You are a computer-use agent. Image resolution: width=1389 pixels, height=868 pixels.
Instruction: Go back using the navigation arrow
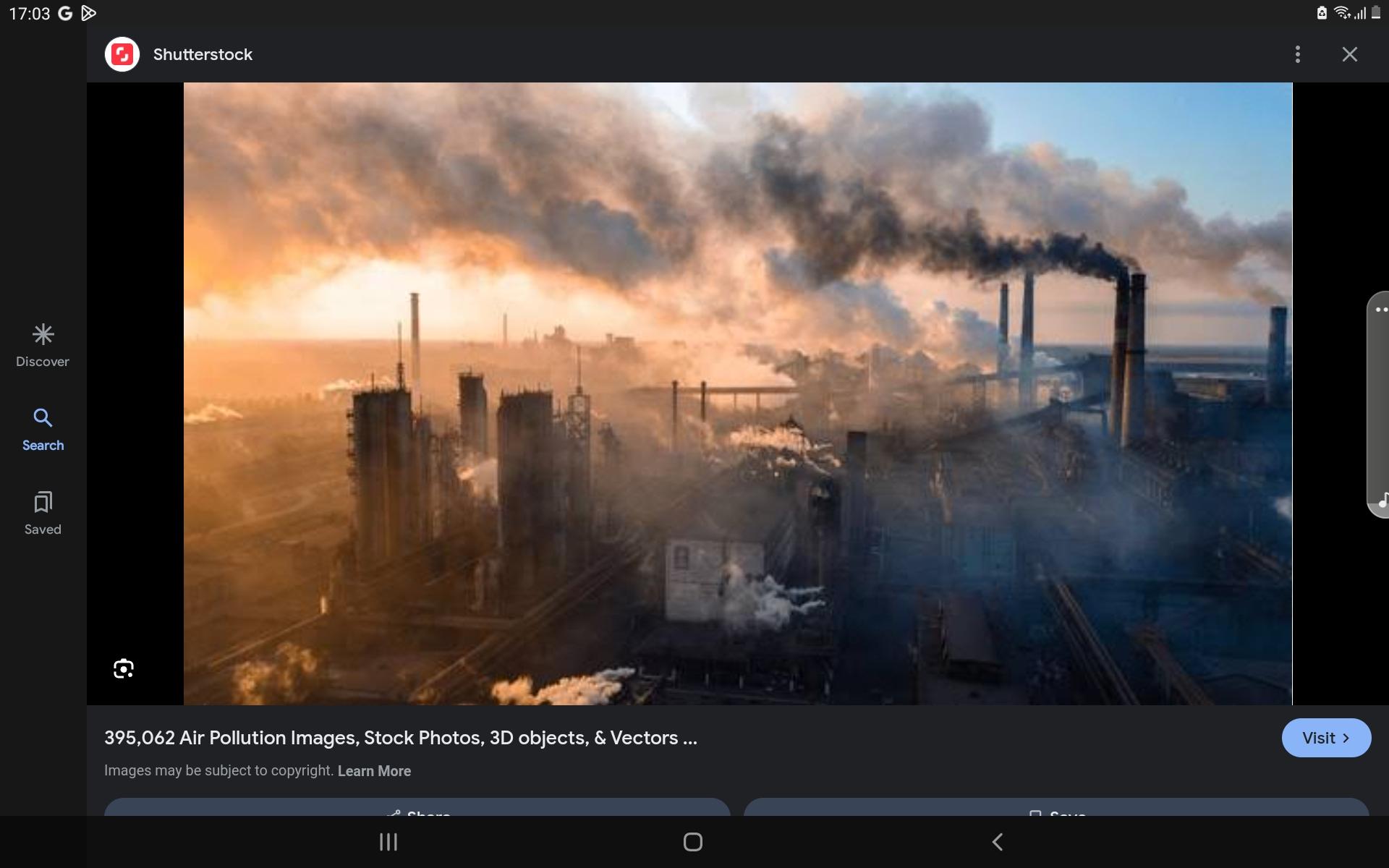tap(997, 842)
